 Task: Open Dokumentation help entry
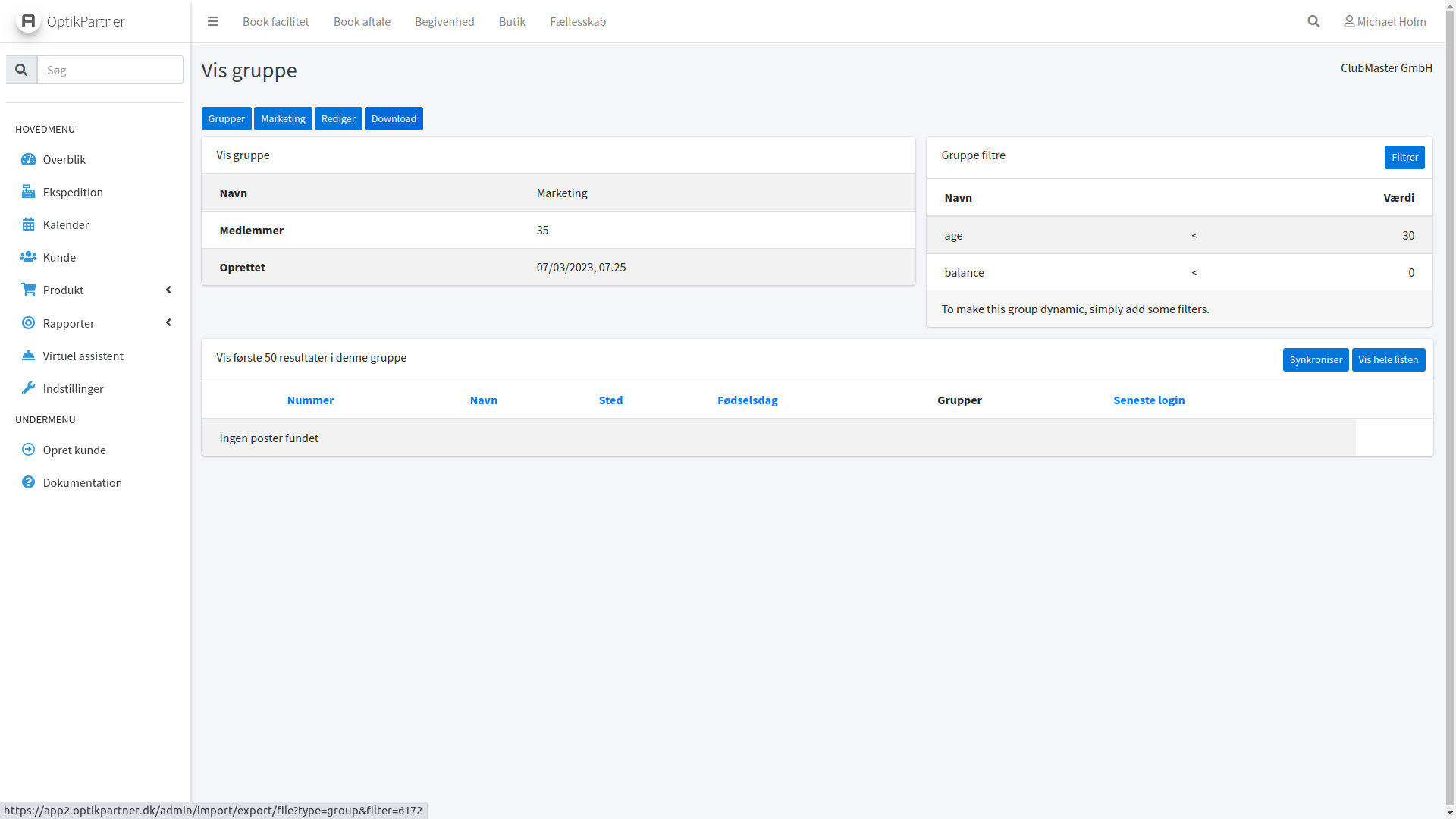click(x=82, y=482)
